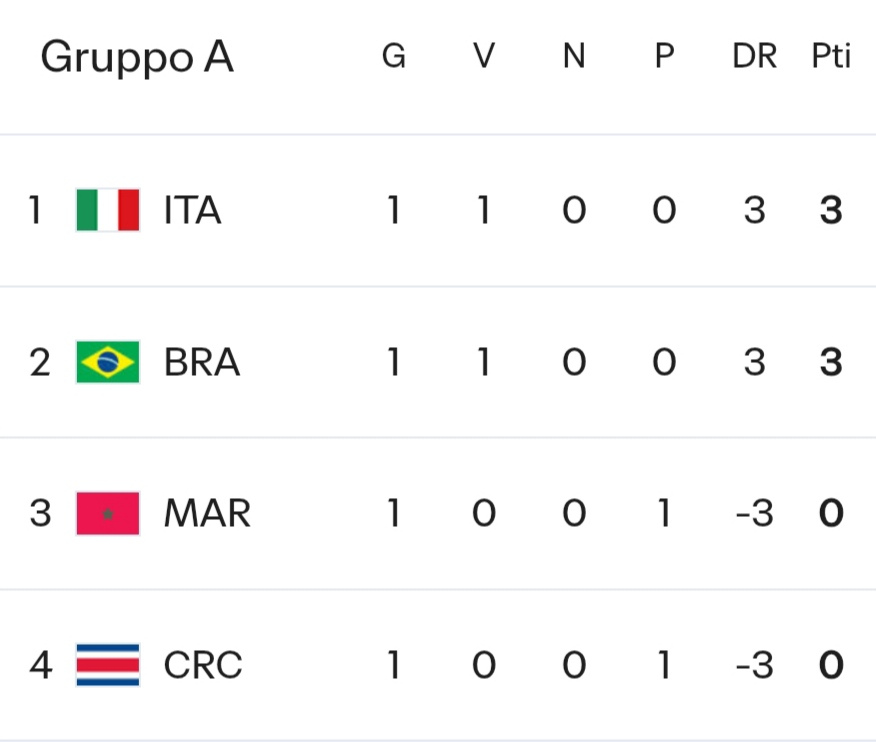Click rank number 1 beside Italy

pos(36,211)
